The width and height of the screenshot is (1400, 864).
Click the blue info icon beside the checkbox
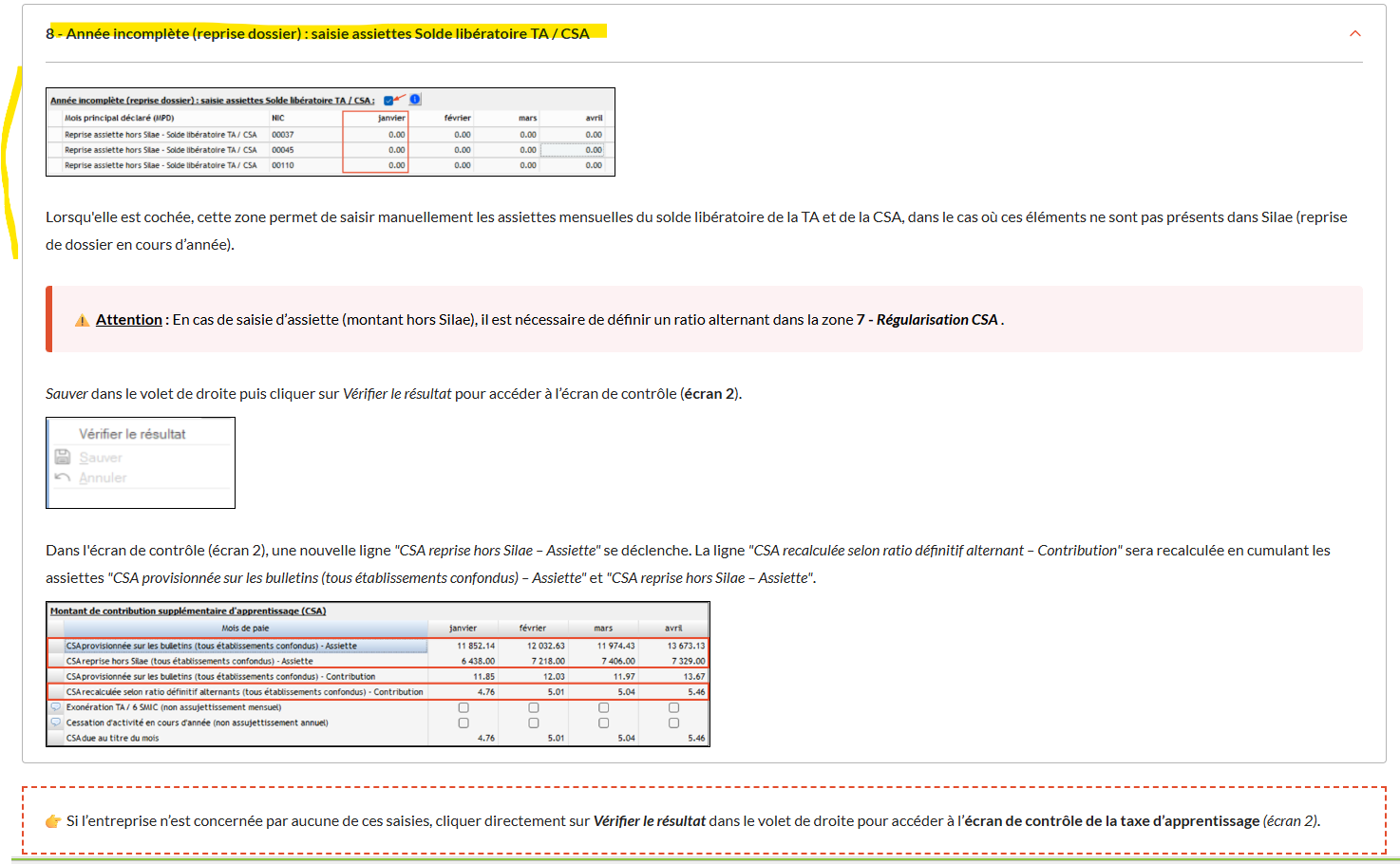point(415,99)
